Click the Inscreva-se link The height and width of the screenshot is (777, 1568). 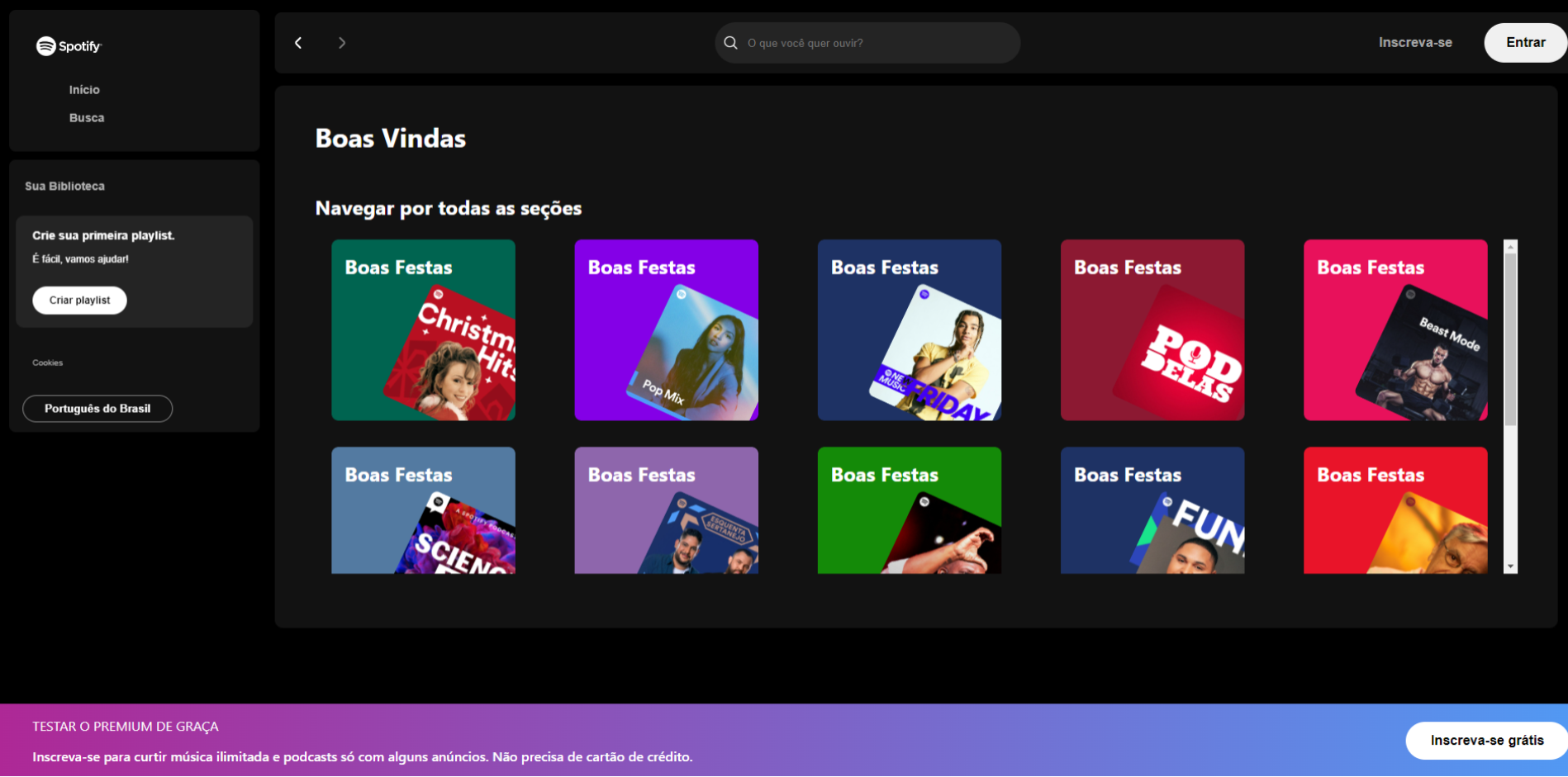pos(1415,42)
